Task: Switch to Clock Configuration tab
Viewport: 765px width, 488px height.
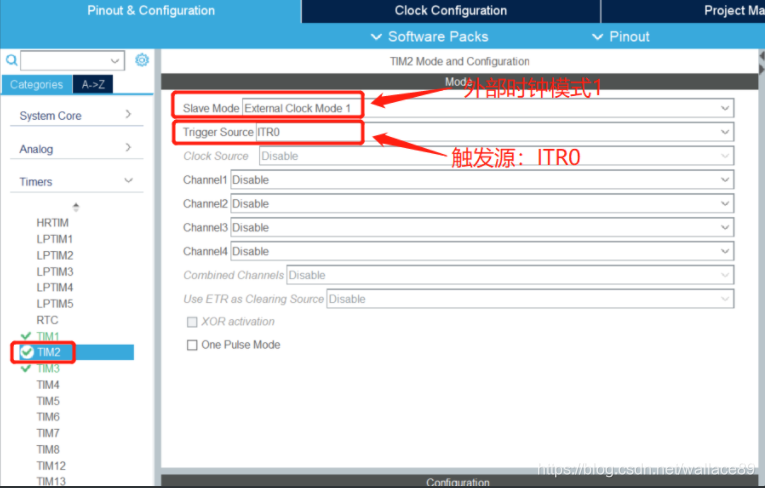Action: (x=451, y=11)
